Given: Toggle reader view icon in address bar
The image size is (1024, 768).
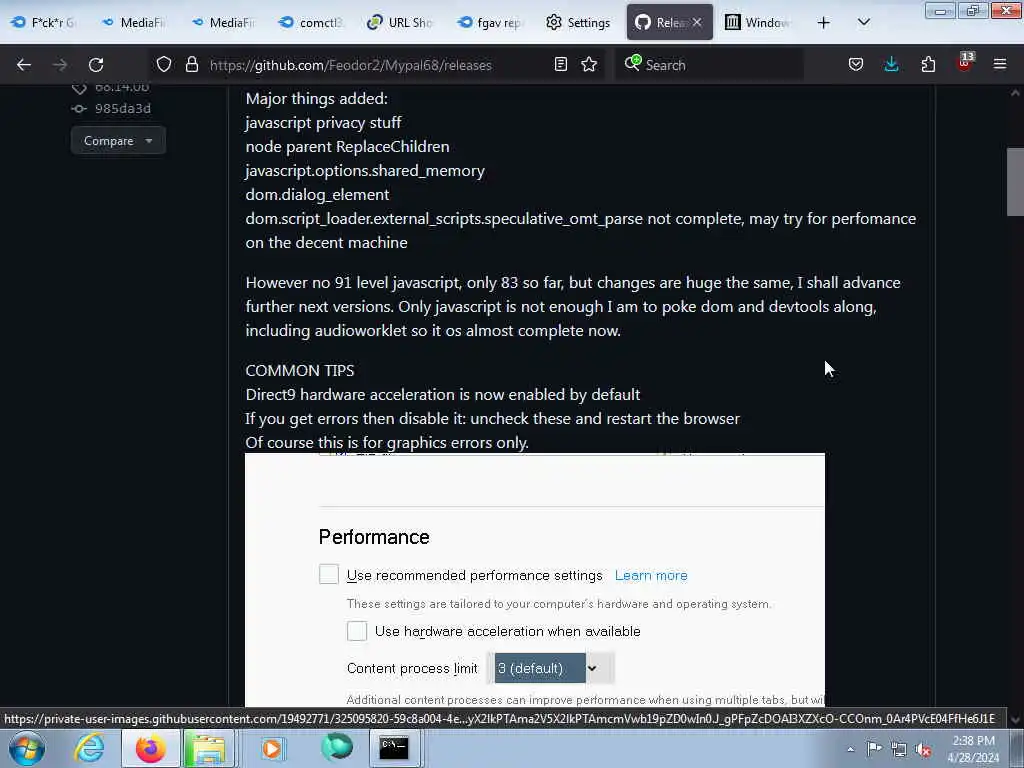Looking at the screenshot, I should pyautogui.click(x=560, y=65).
